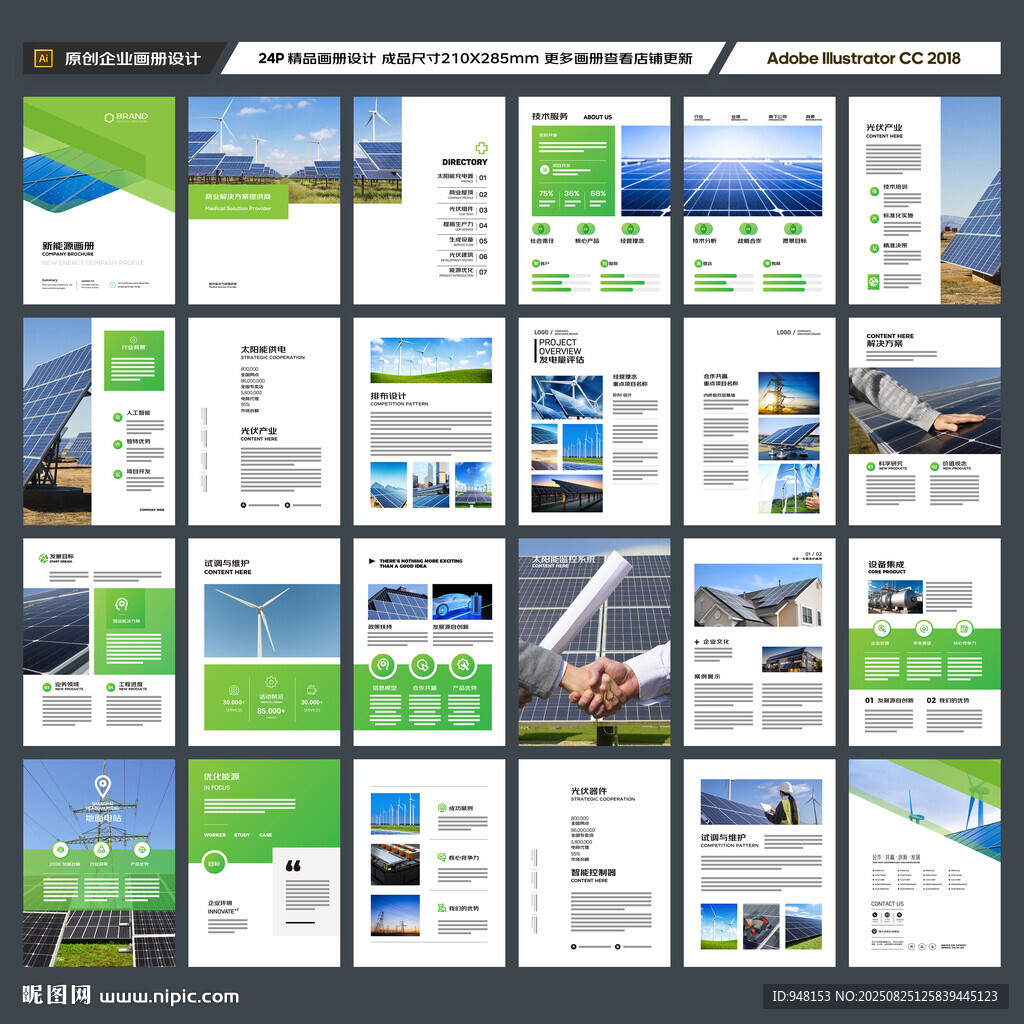Click the 太阳能供电 heading

[263, 349]
